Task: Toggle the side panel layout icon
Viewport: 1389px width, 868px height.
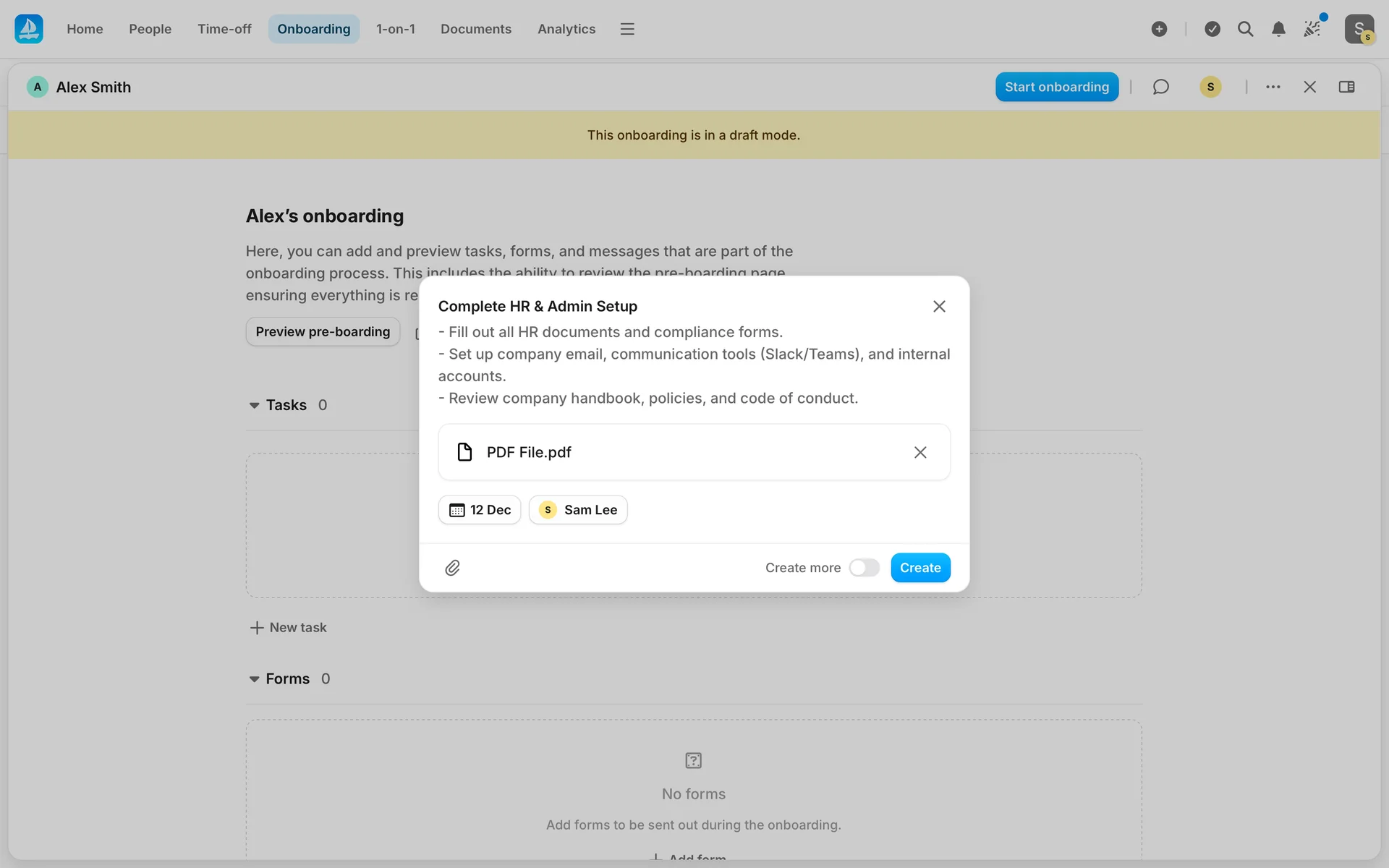Action: [x=1346, y=87]
